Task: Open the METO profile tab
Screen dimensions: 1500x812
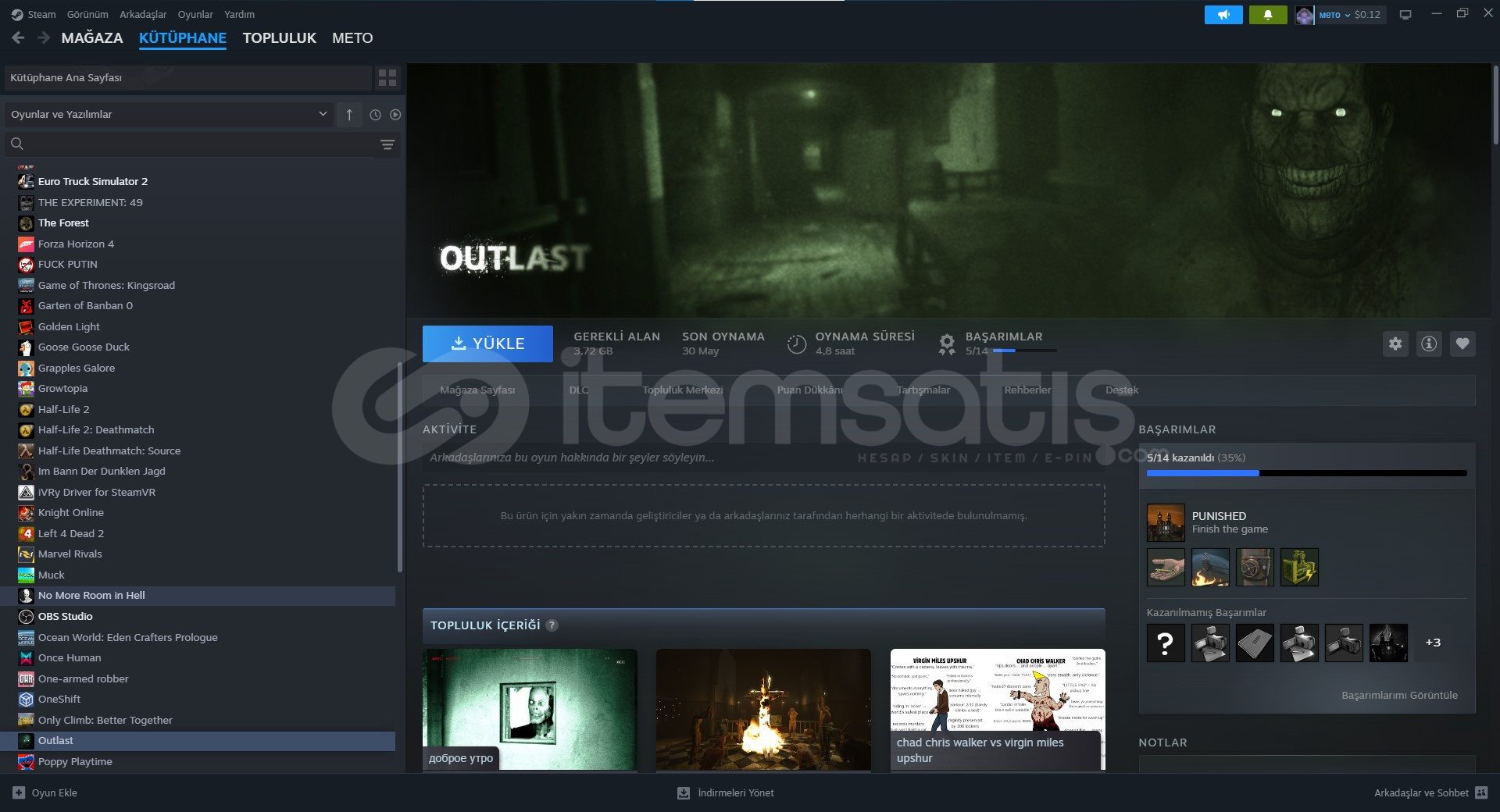Action: (352, 37)
